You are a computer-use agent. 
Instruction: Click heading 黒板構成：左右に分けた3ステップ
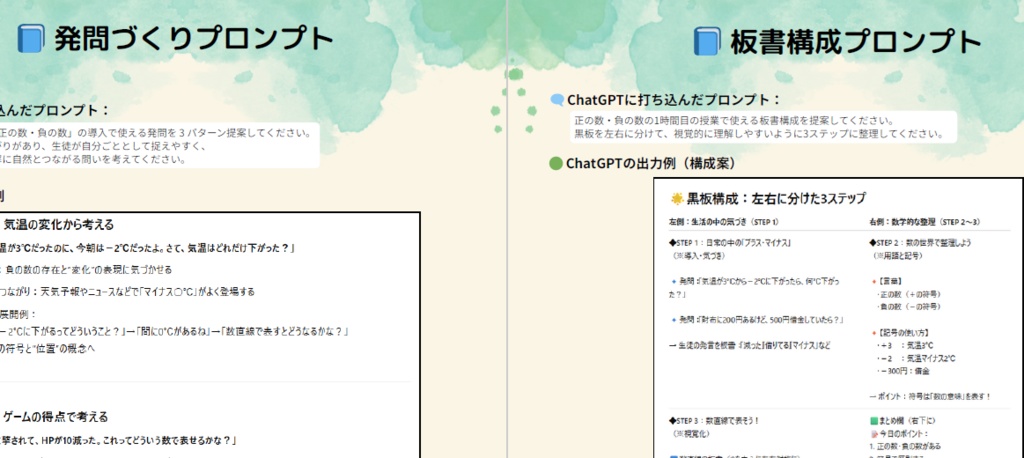coord(776,198)
